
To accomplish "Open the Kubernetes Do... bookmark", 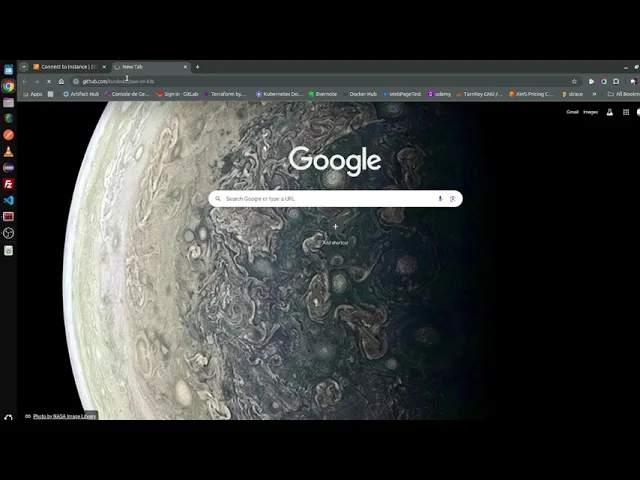I will pyautogui.click(x=279, y=94).
